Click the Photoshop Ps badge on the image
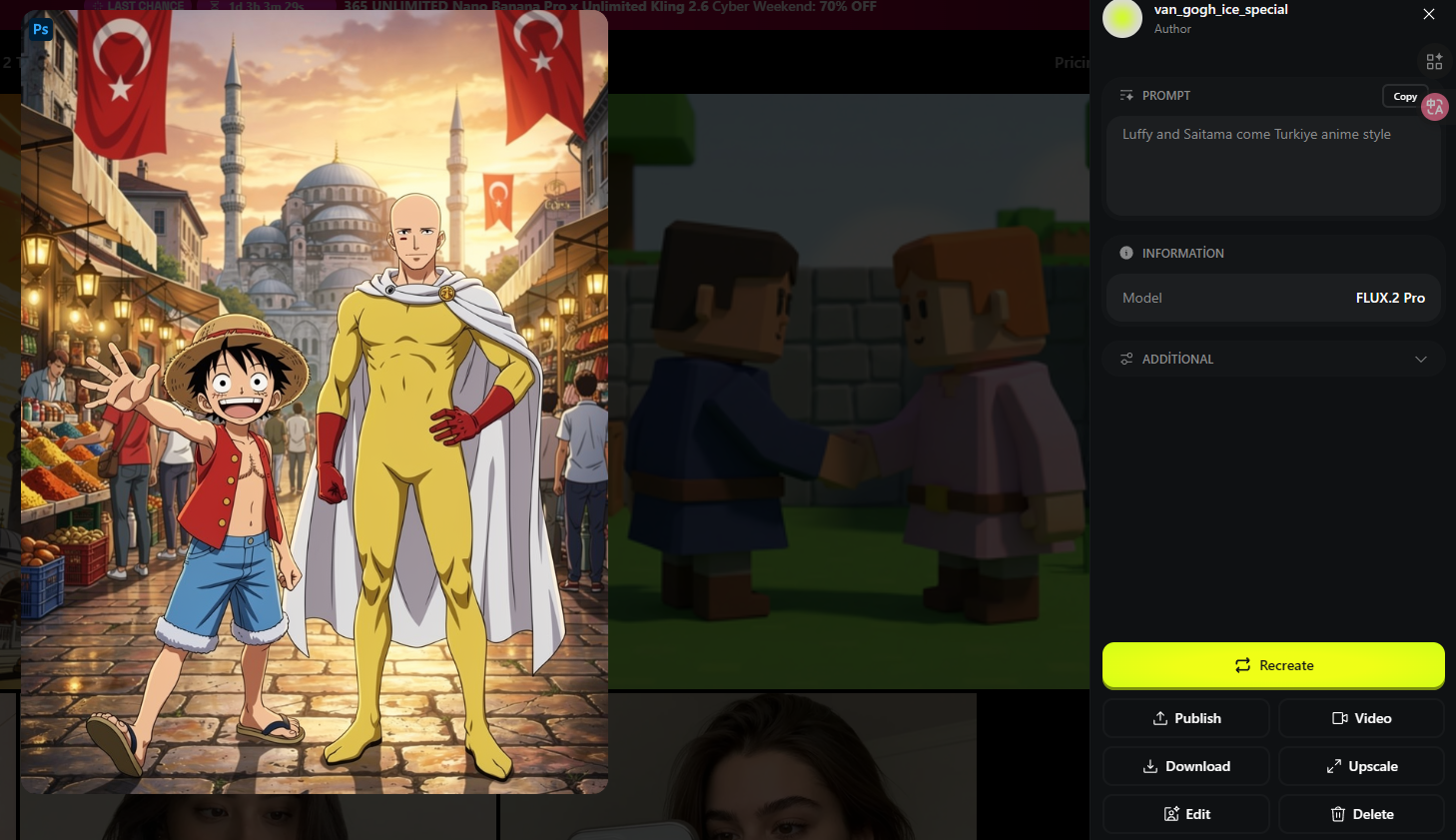The width and height of the screenshot is (1456, 840). (41, 30)
